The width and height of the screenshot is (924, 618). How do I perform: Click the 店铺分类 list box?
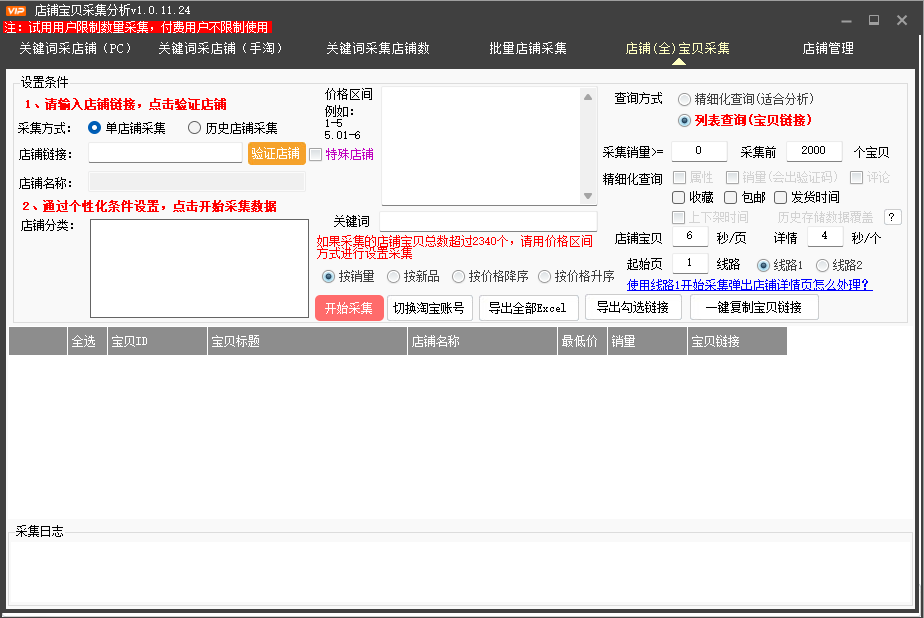[x=199, y=268]
